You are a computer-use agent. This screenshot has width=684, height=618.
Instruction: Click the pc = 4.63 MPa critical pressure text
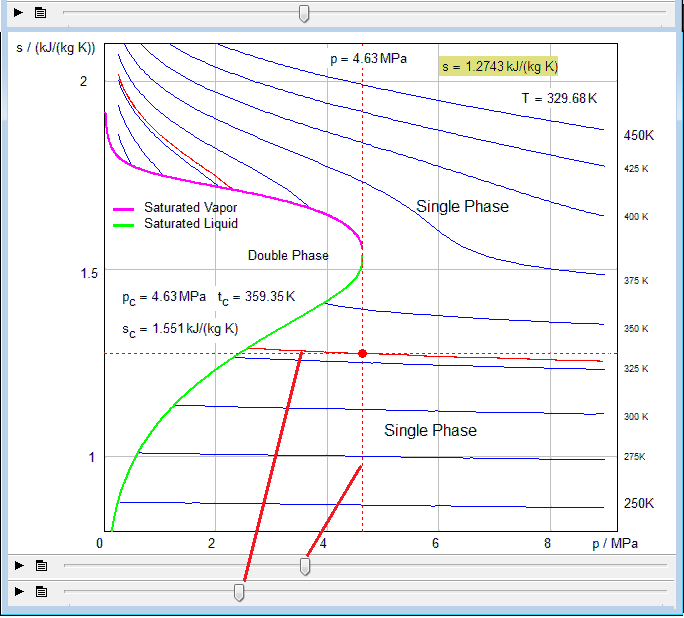[x=164, y=297]
